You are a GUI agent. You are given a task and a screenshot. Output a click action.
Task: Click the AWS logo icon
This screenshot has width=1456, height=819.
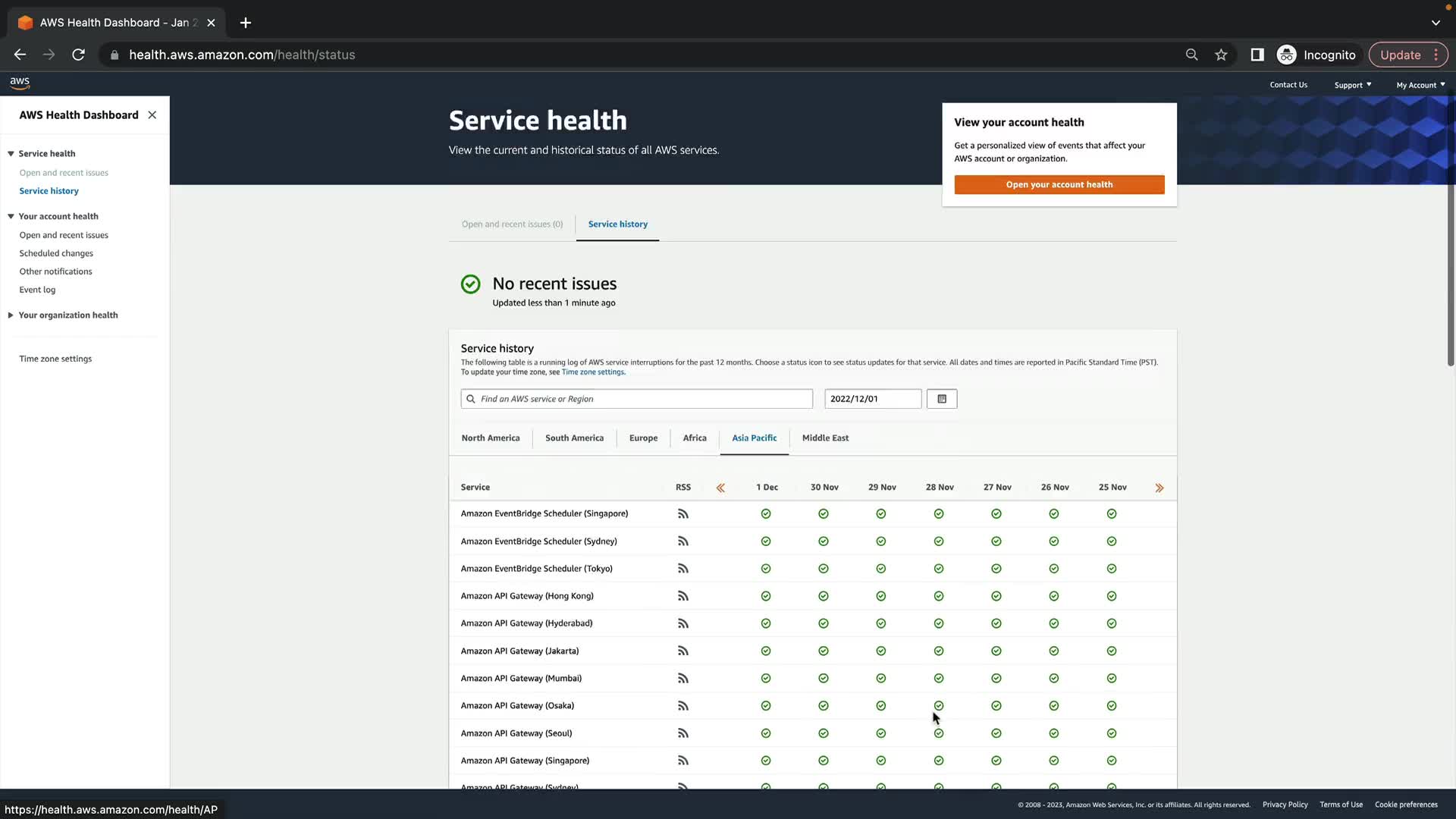point(20,83)
